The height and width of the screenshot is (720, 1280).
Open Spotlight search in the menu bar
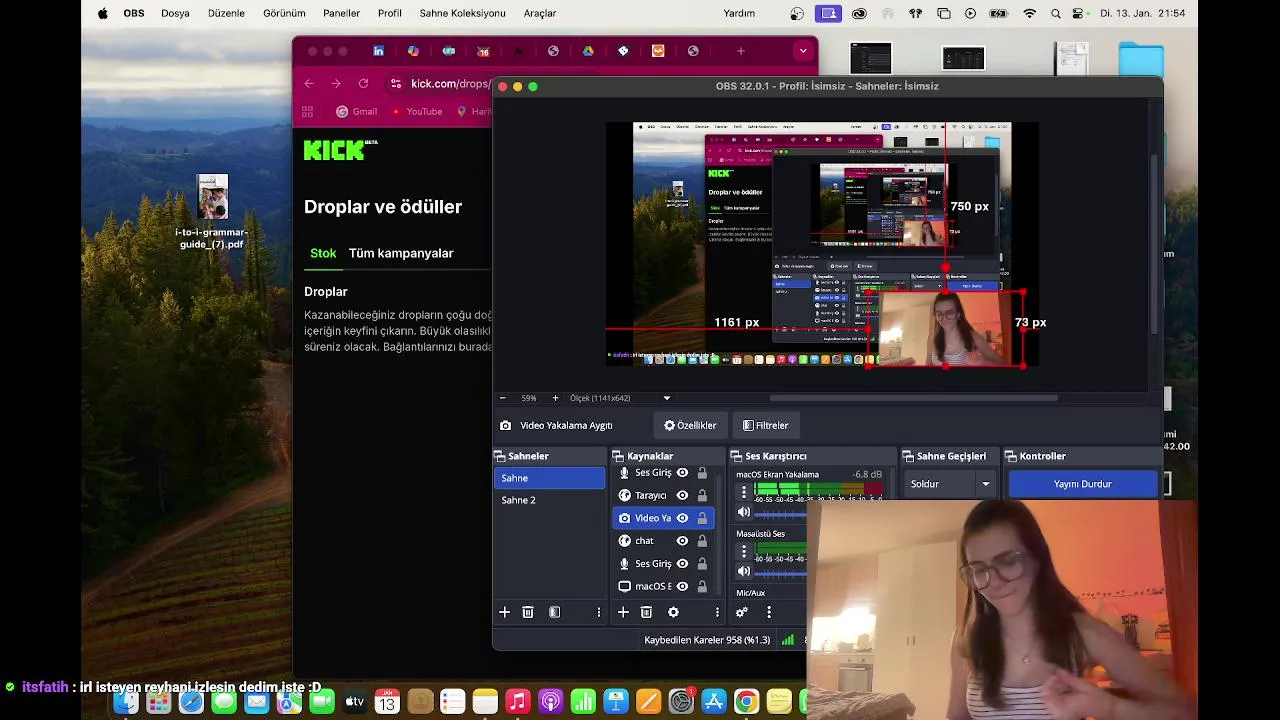[1057, 13]
